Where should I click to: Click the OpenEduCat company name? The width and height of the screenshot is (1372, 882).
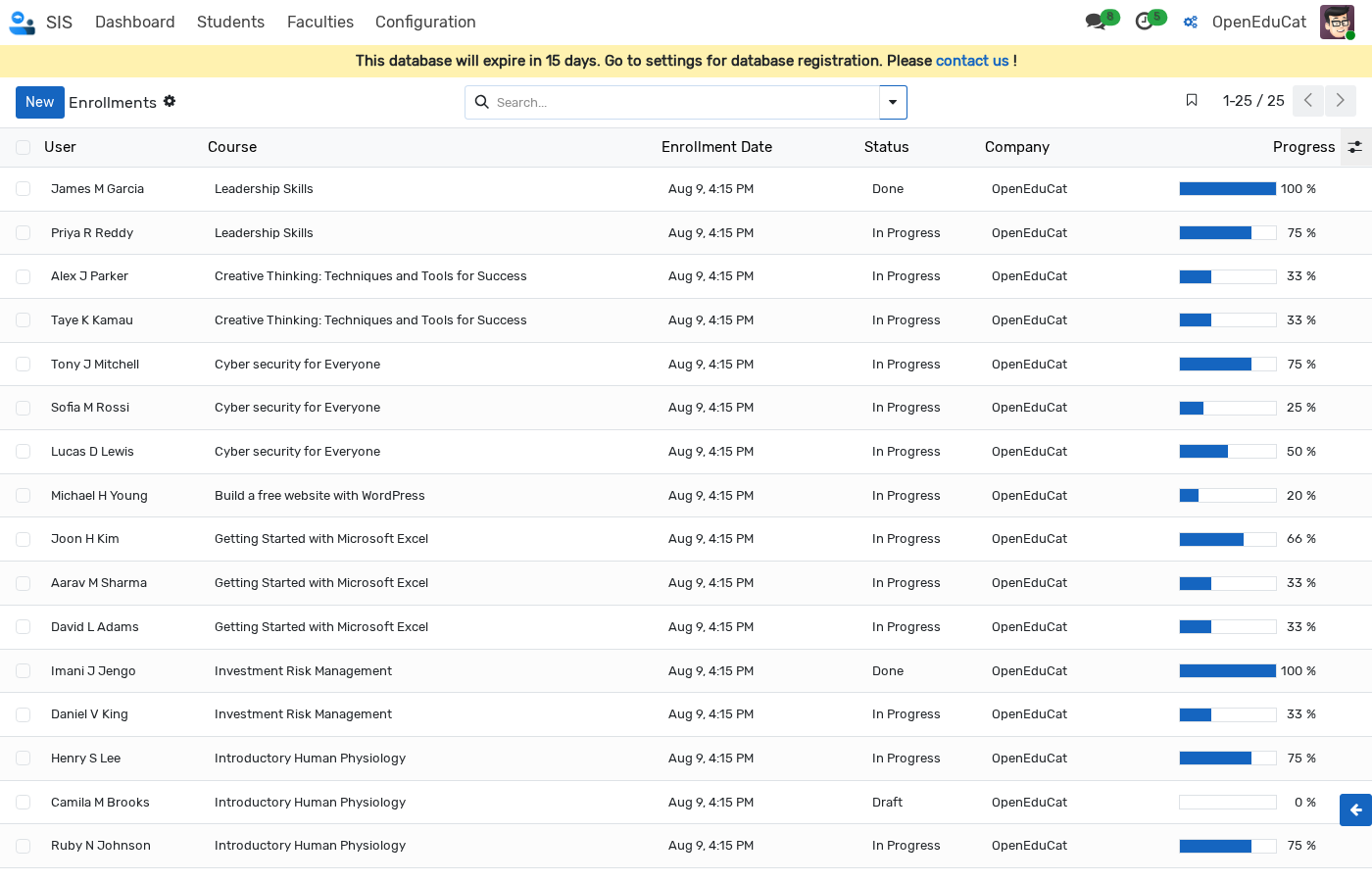[x=1259, y=22]
